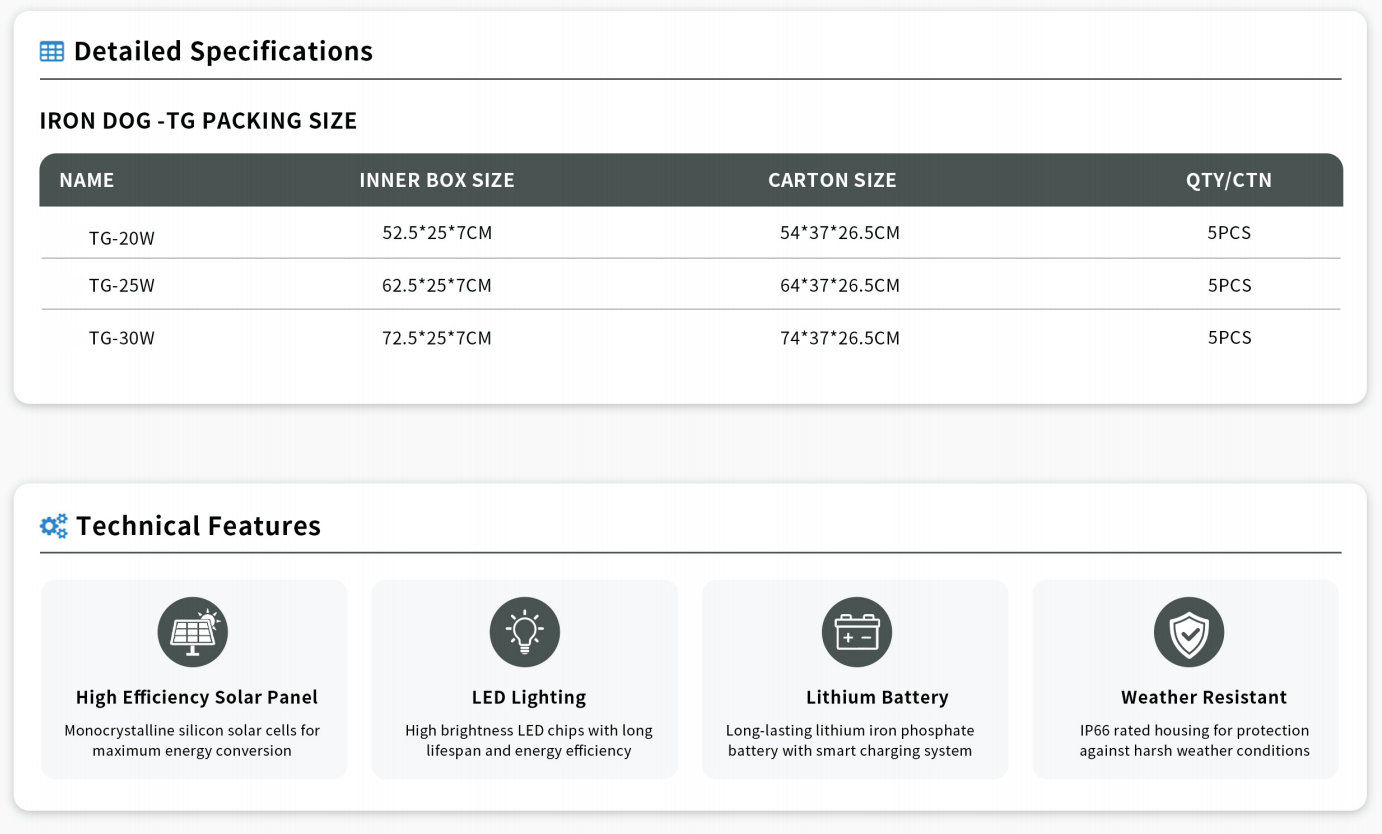Click the QTY/CTN column header
Image resolution: width=1382 pixels, height=834 pixels.
pyautogui.click(x=1229, y=180)
